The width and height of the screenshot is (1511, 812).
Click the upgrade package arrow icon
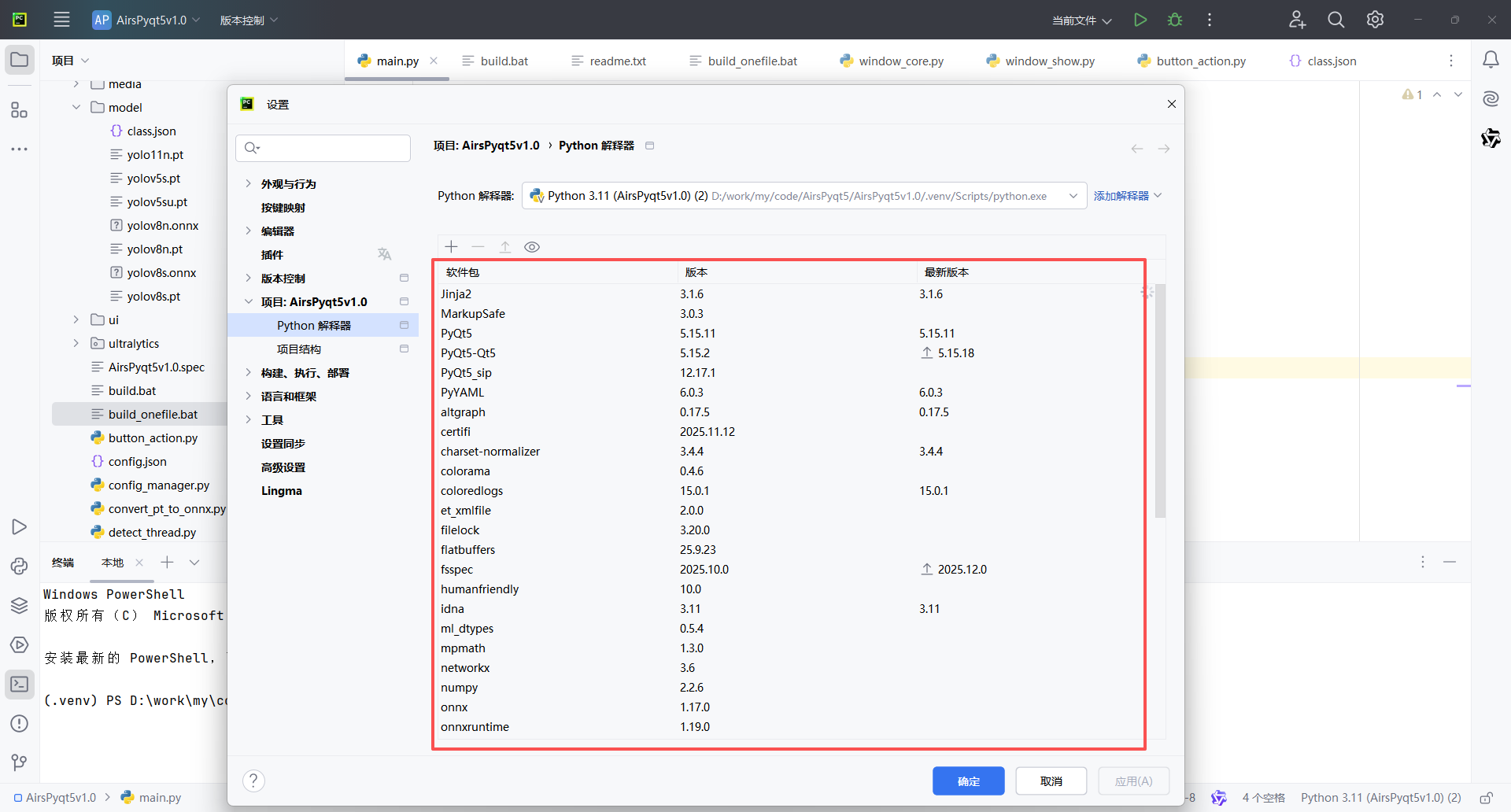[505, 247]
